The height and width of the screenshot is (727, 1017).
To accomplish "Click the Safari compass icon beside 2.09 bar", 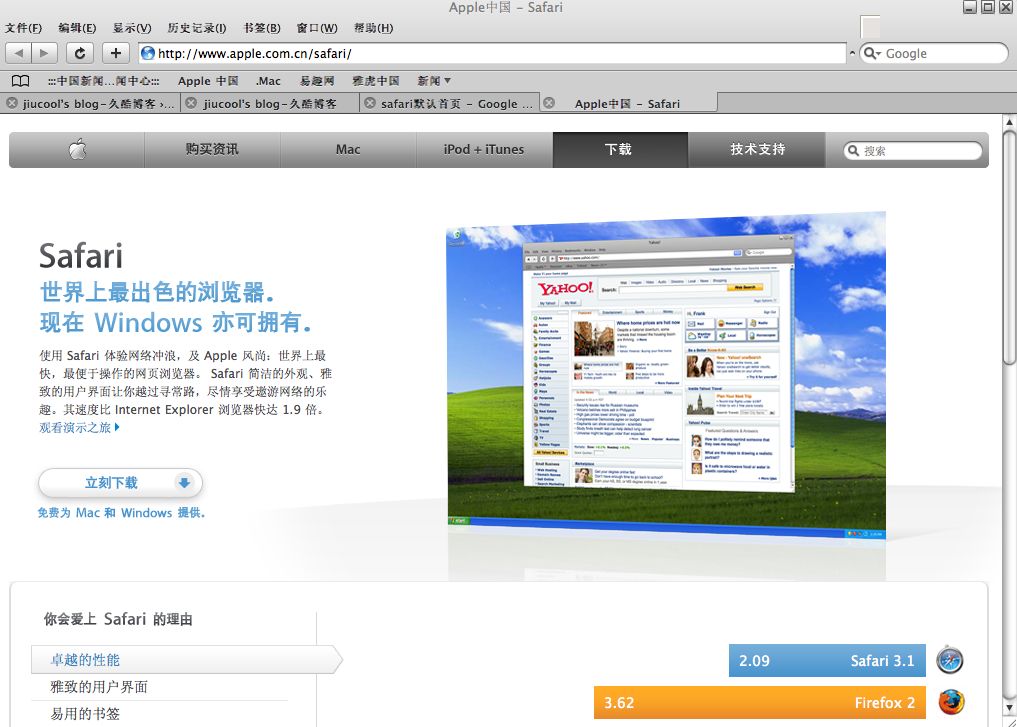I will pos(950,660).
